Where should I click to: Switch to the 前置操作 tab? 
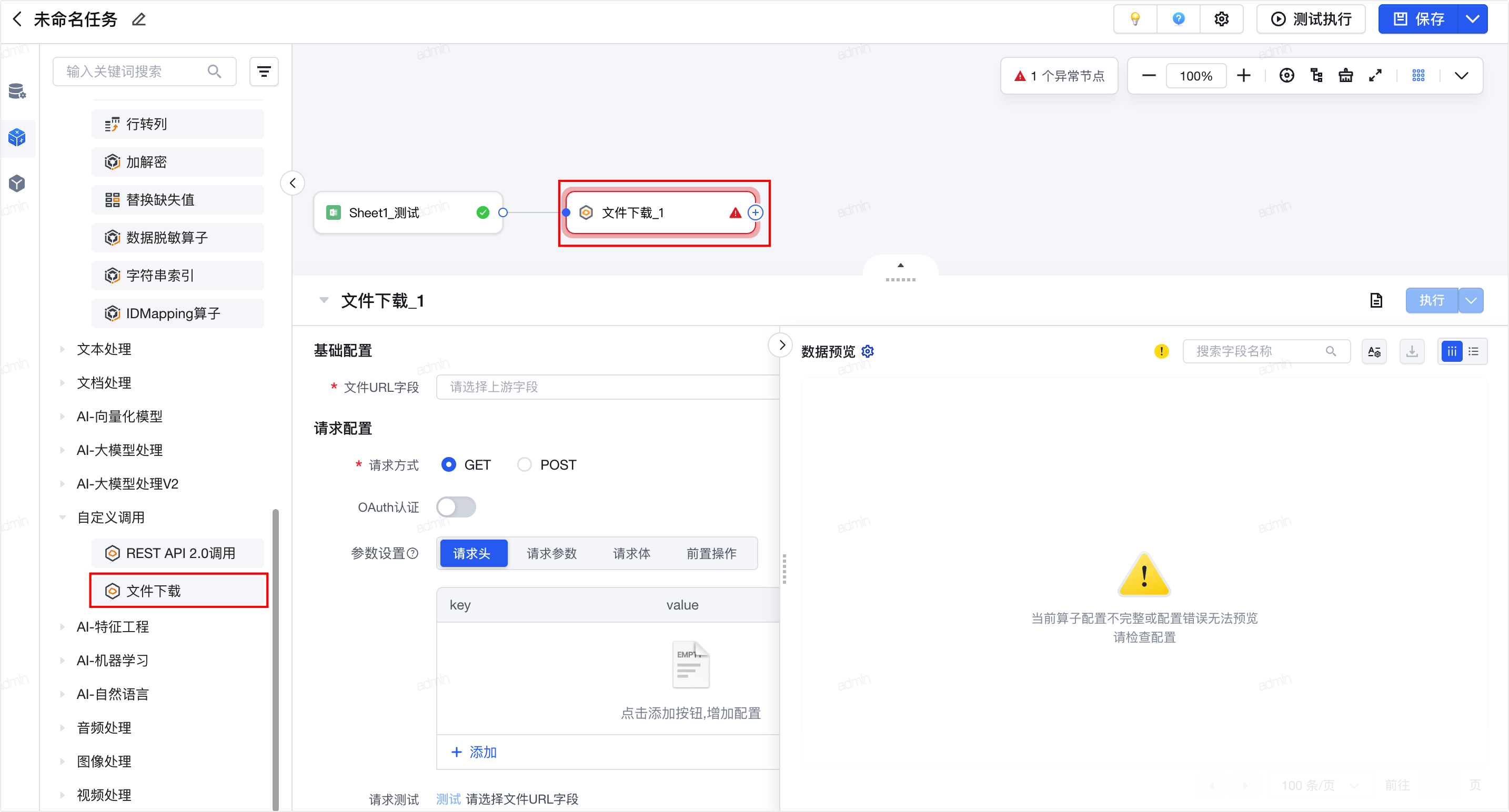point(711,553)
